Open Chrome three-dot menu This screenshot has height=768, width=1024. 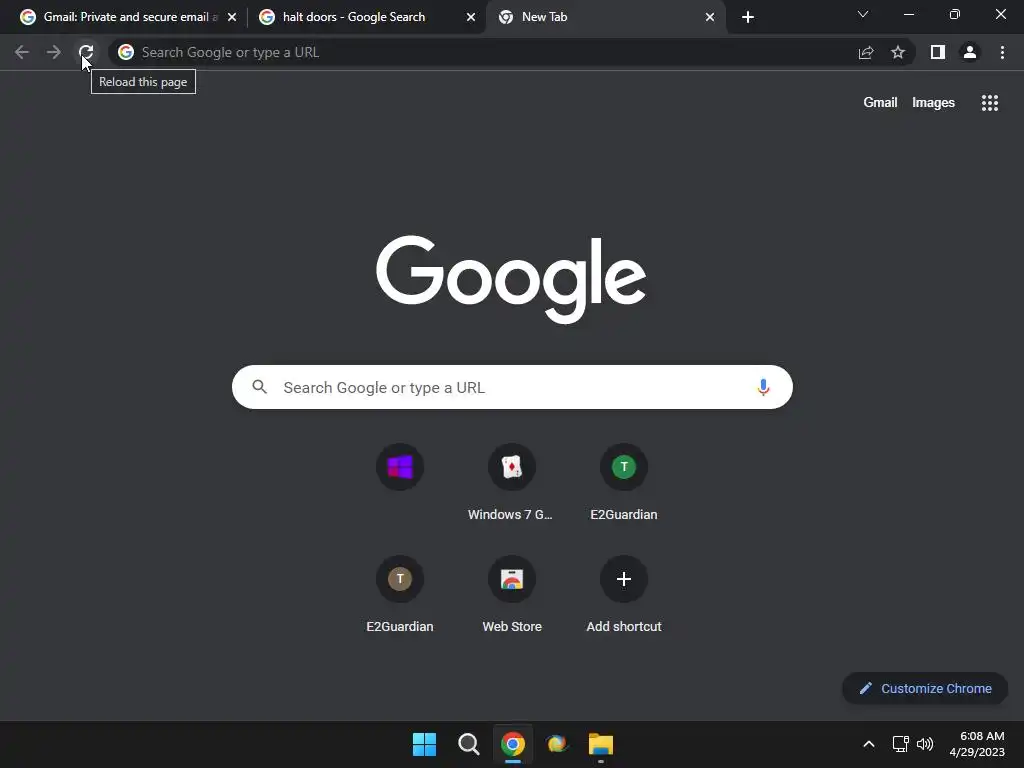1002,52
